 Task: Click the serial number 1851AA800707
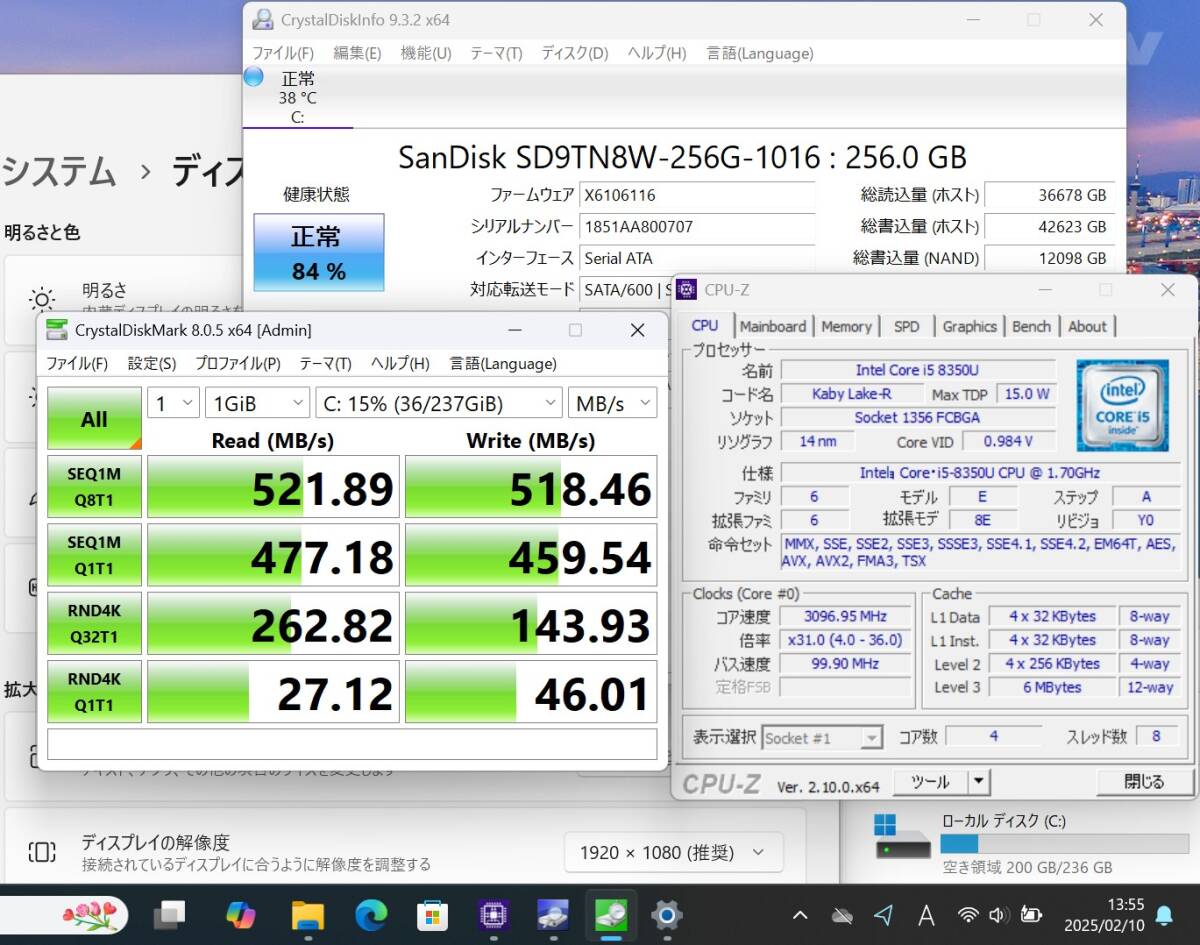tap(698, 227)
